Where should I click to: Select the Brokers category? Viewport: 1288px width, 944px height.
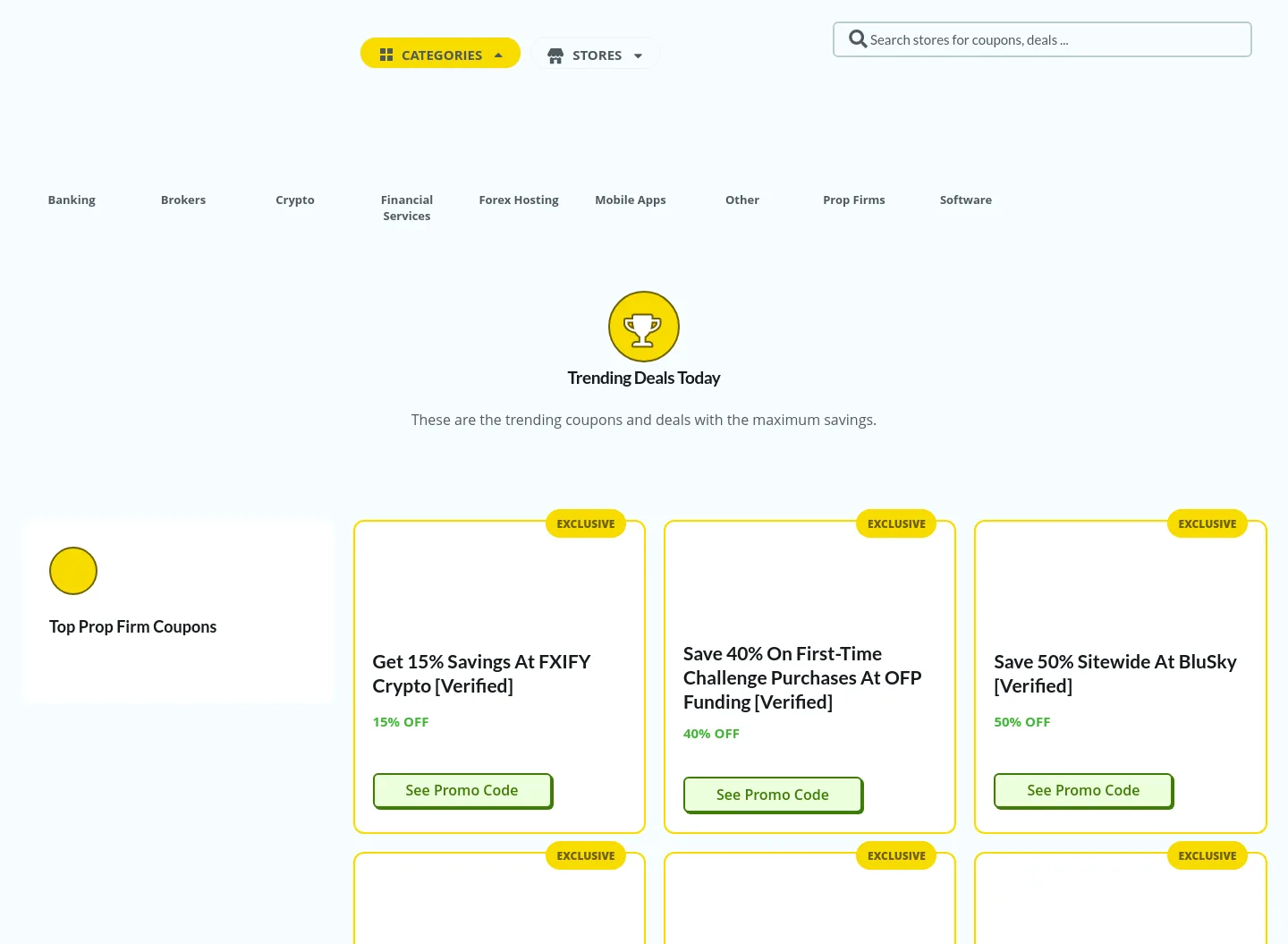point(183,200)
